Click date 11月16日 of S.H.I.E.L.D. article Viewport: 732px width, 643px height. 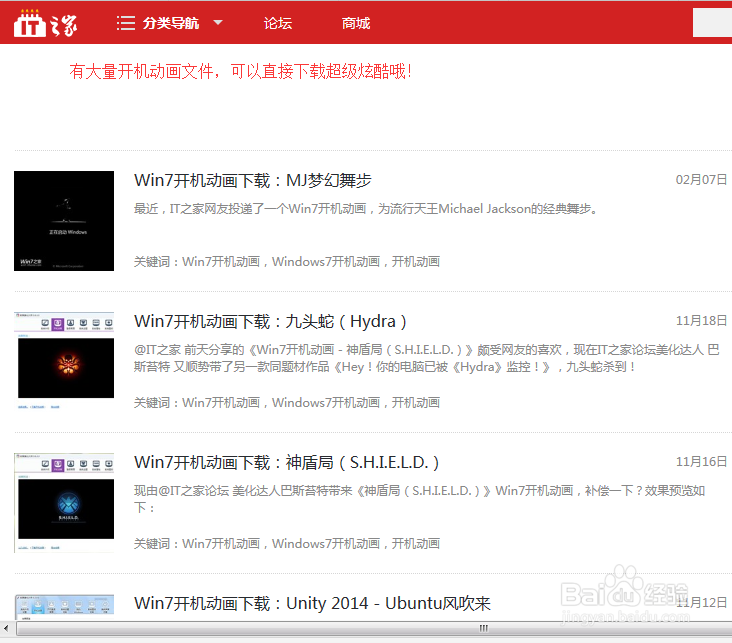[701, 462]
